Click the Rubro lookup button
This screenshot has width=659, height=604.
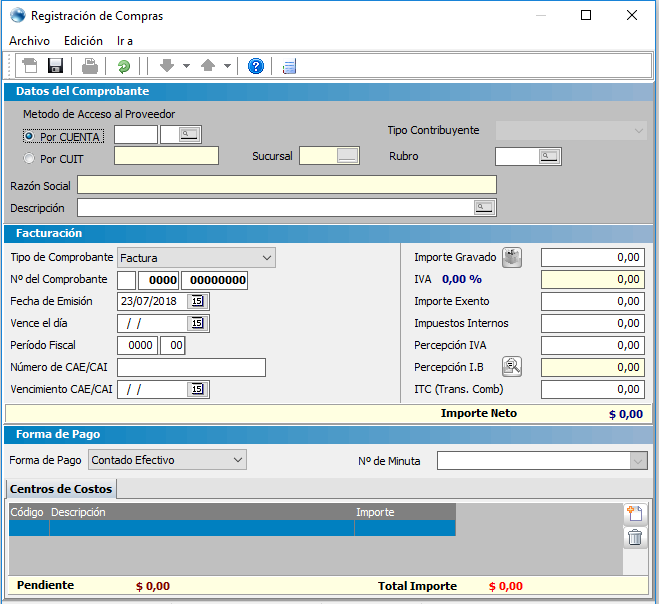tap(549, 156)
